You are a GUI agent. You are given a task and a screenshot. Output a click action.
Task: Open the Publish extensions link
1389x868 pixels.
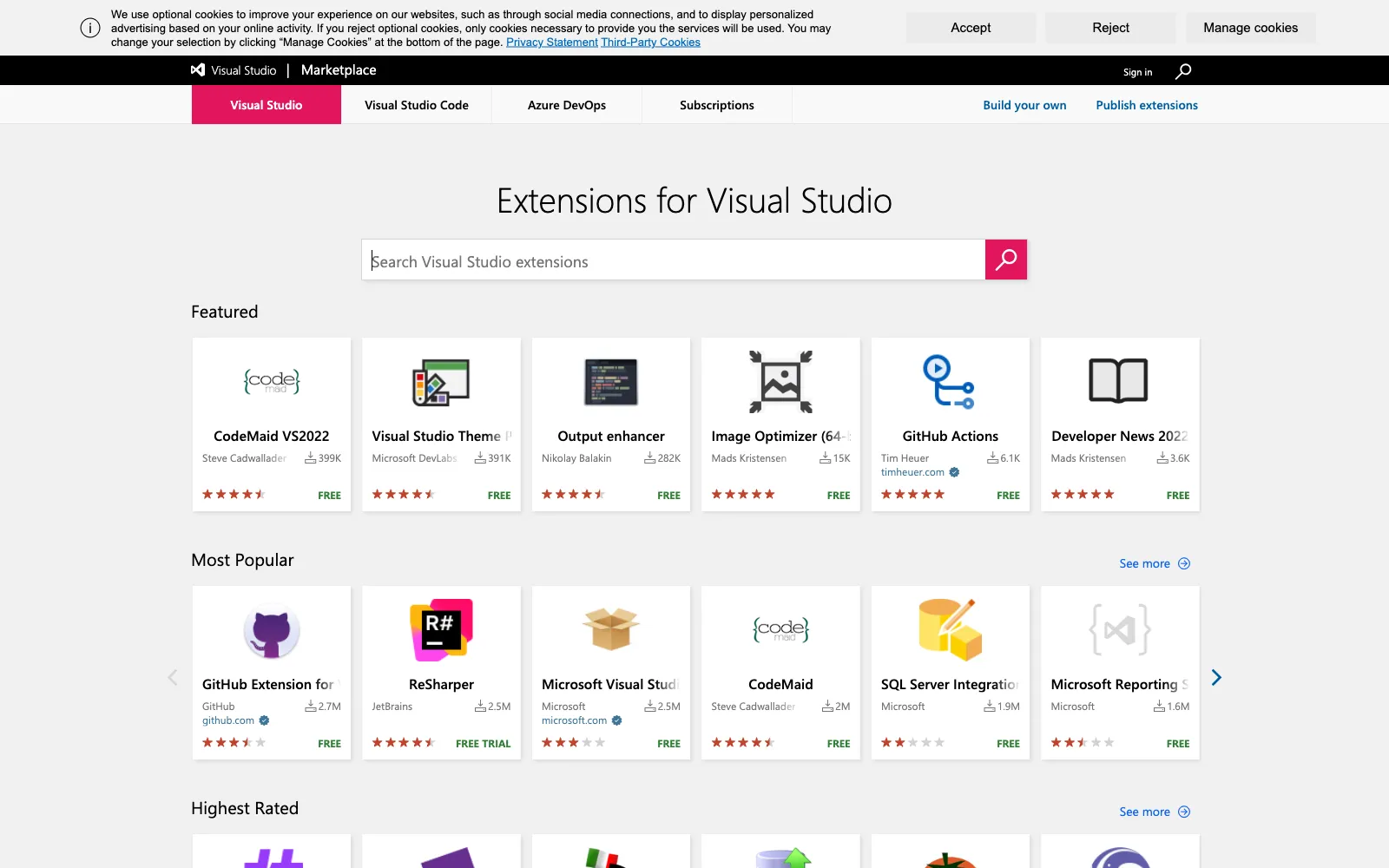pos(1147,105)
